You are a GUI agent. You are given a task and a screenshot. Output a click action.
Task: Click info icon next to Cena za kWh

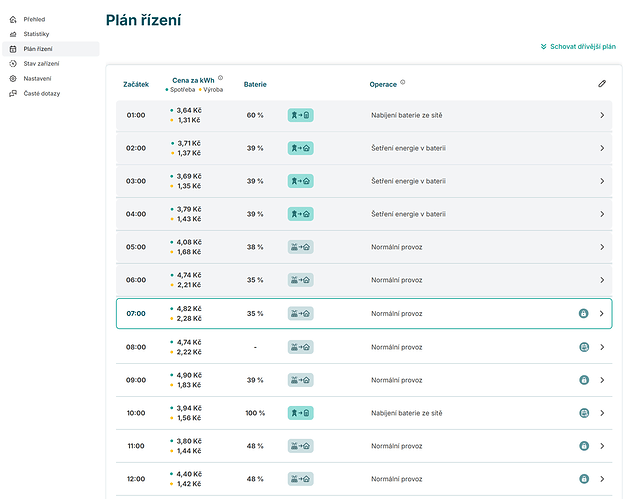[220, 78]
